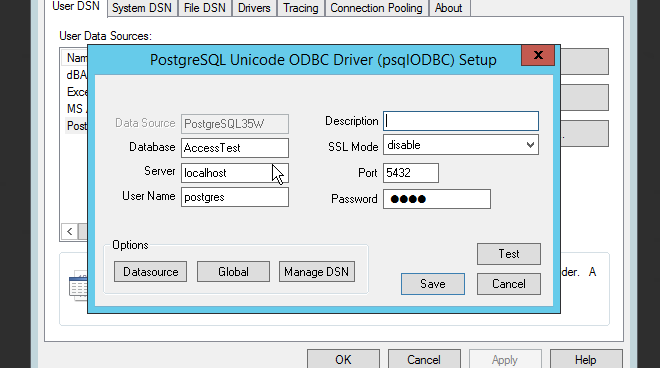Click the User Name field containing postgres
Viewport: 660px width, 368px height.
[x=235, y=197]
